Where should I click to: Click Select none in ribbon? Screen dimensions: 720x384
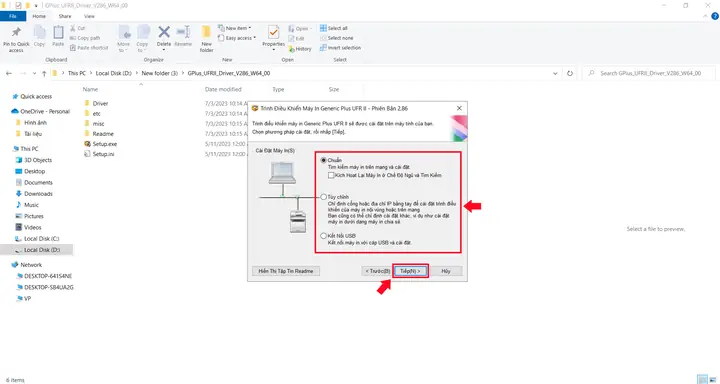click(x=337, y=38)
